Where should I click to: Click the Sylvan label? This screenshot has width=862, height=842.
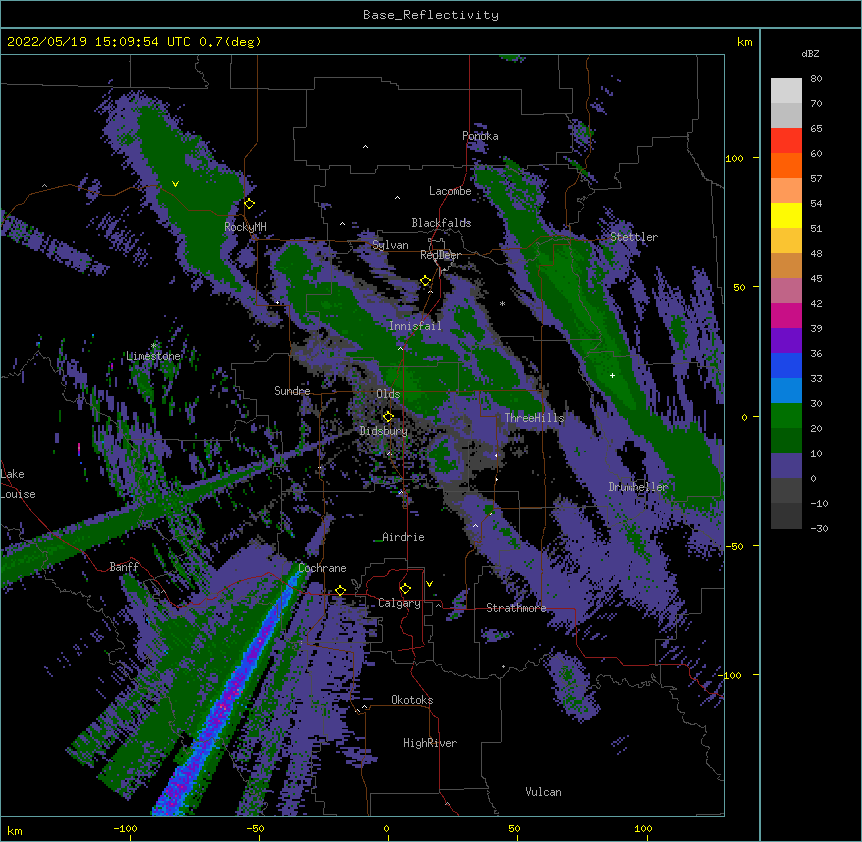pos(390,245)
